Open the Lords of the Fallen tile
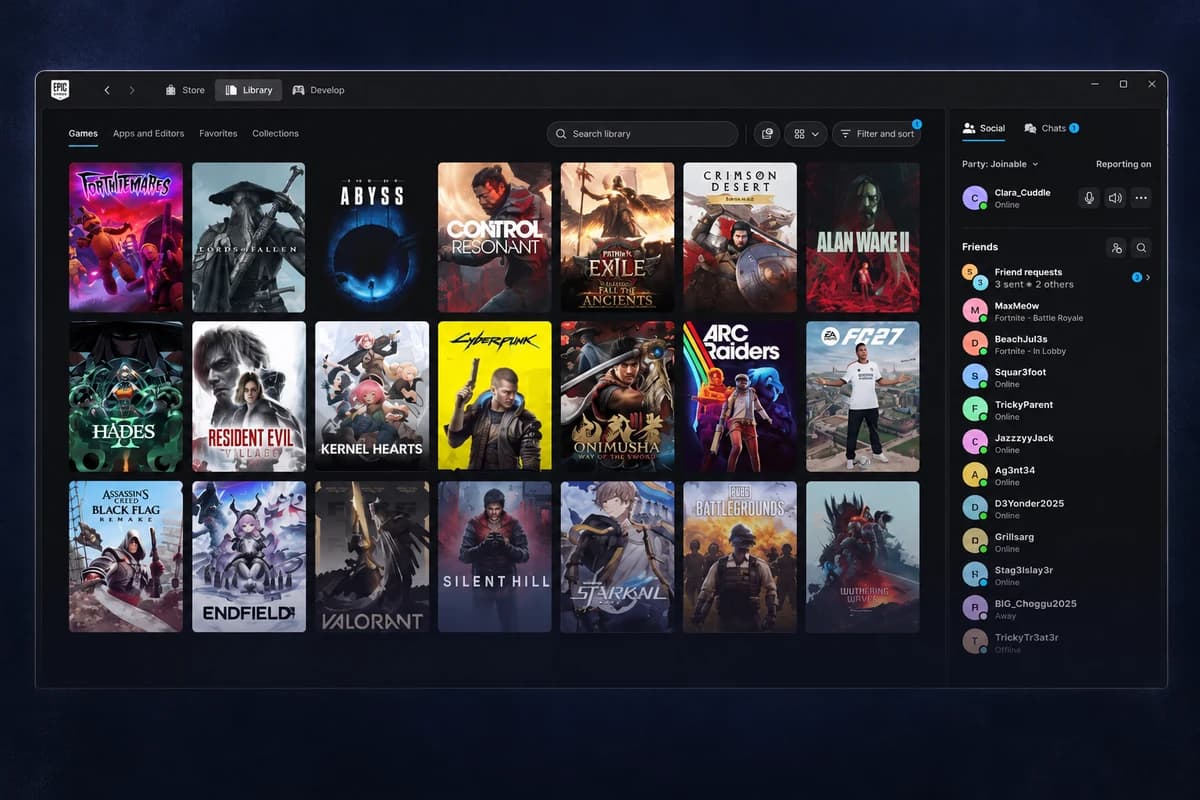This screenshot has height=800, width=1200. pyautogui.click(x=249, y=237)
